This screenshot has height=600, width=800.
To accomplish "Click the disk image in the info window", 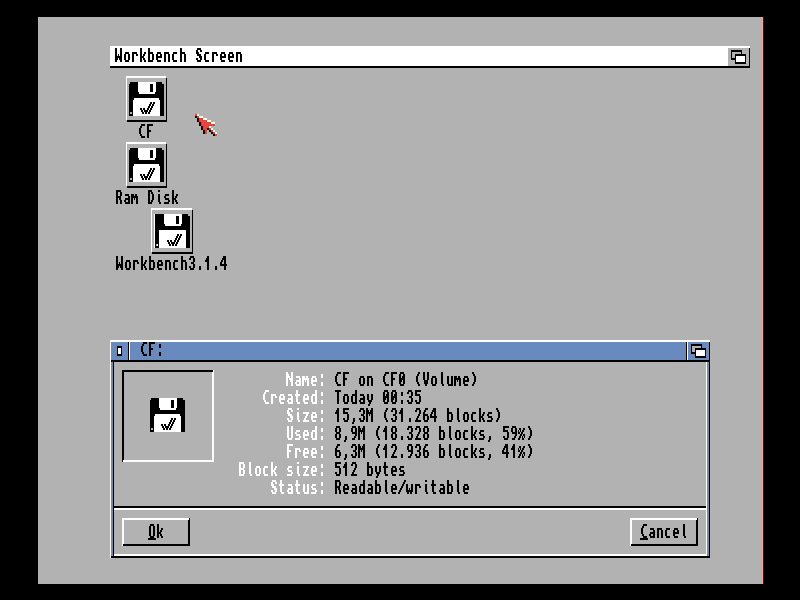I will [x=167, y=415].
